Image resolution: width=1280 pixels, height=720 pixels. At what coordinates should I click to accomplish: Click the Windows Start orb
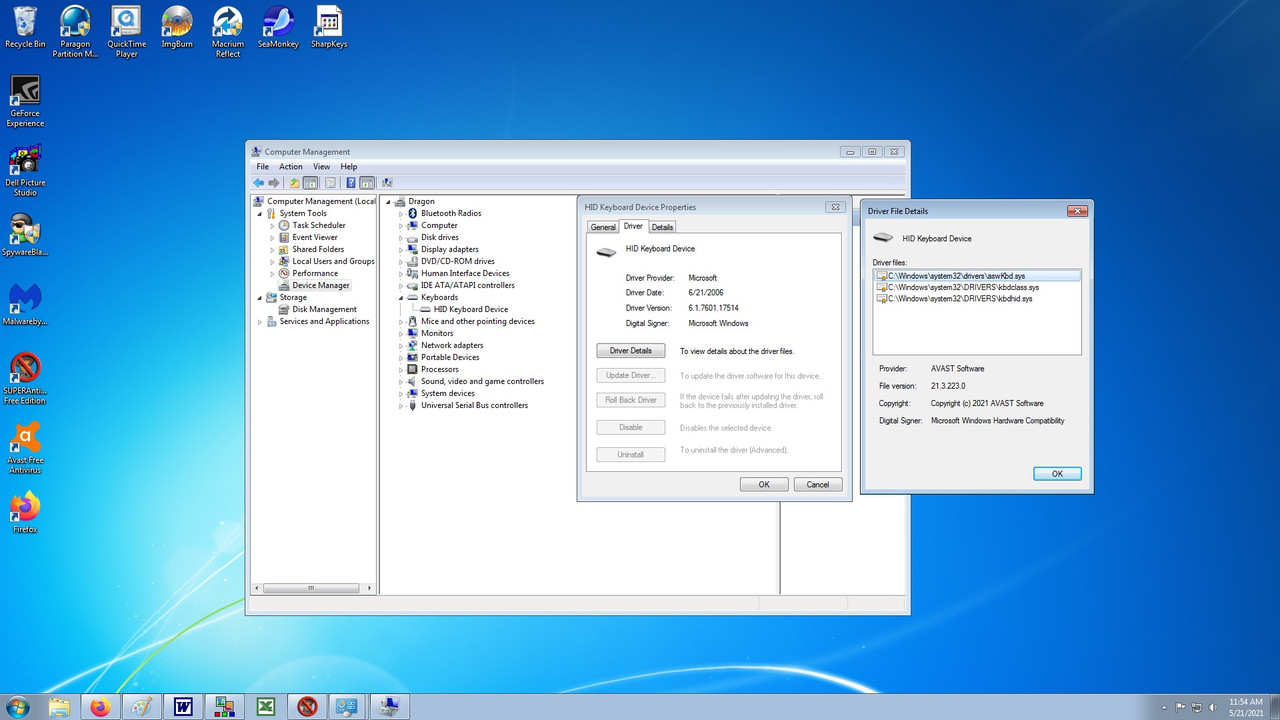(x=17, y=707)
